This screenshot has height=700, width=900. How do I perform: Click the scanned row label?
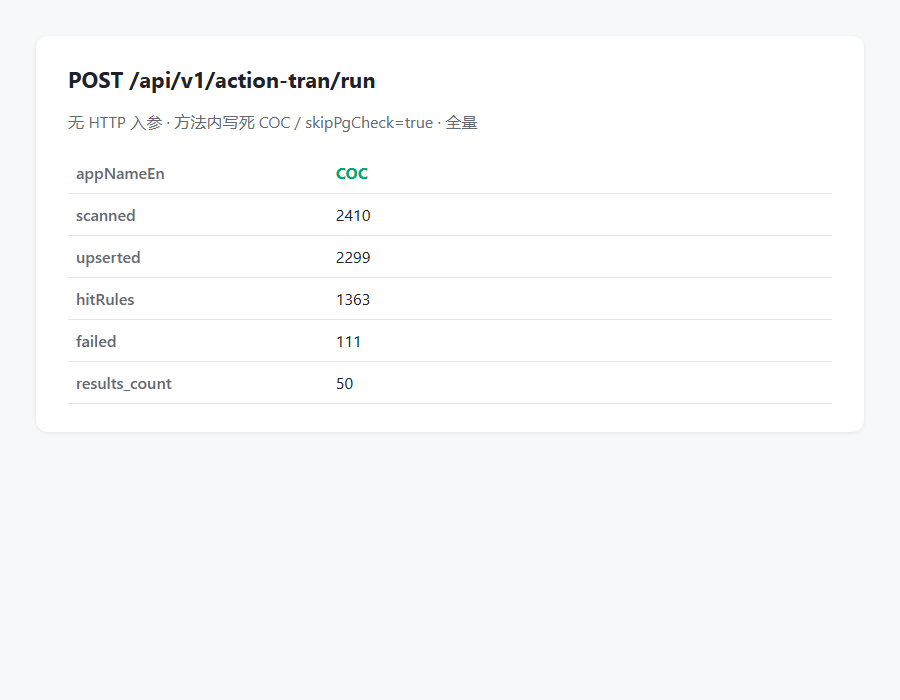(106, 216)
